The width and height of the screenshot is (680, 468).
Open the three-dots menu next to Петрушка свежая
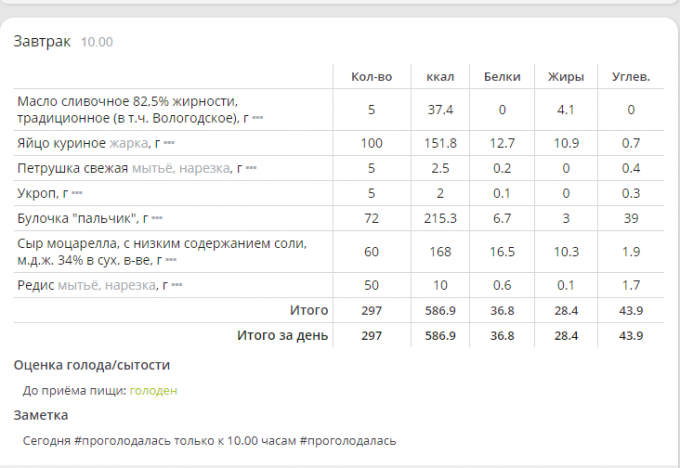pos(251,168)
